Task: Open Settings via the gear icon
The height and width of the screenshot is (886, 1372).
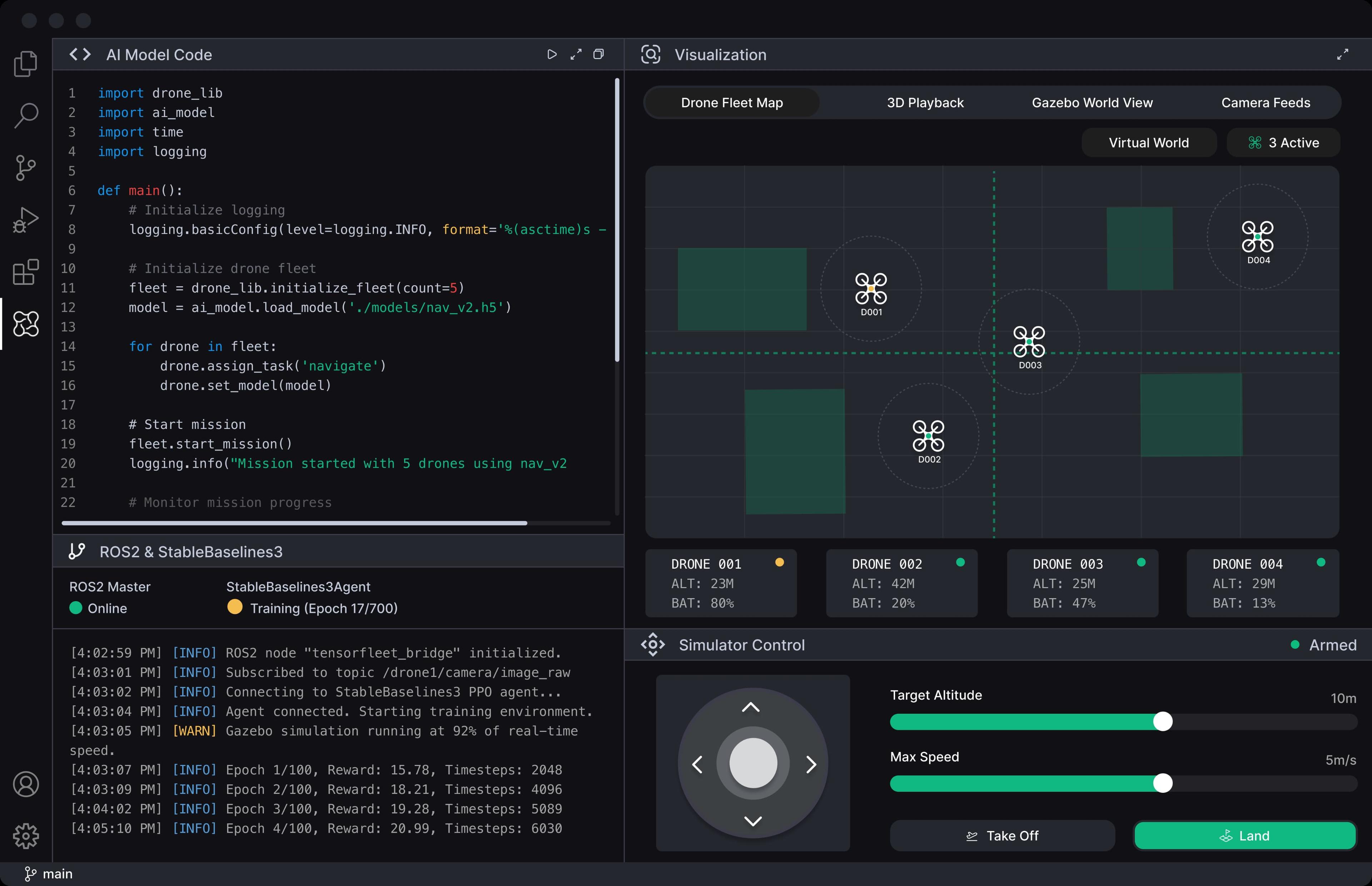Action: (x=25, y=836)
